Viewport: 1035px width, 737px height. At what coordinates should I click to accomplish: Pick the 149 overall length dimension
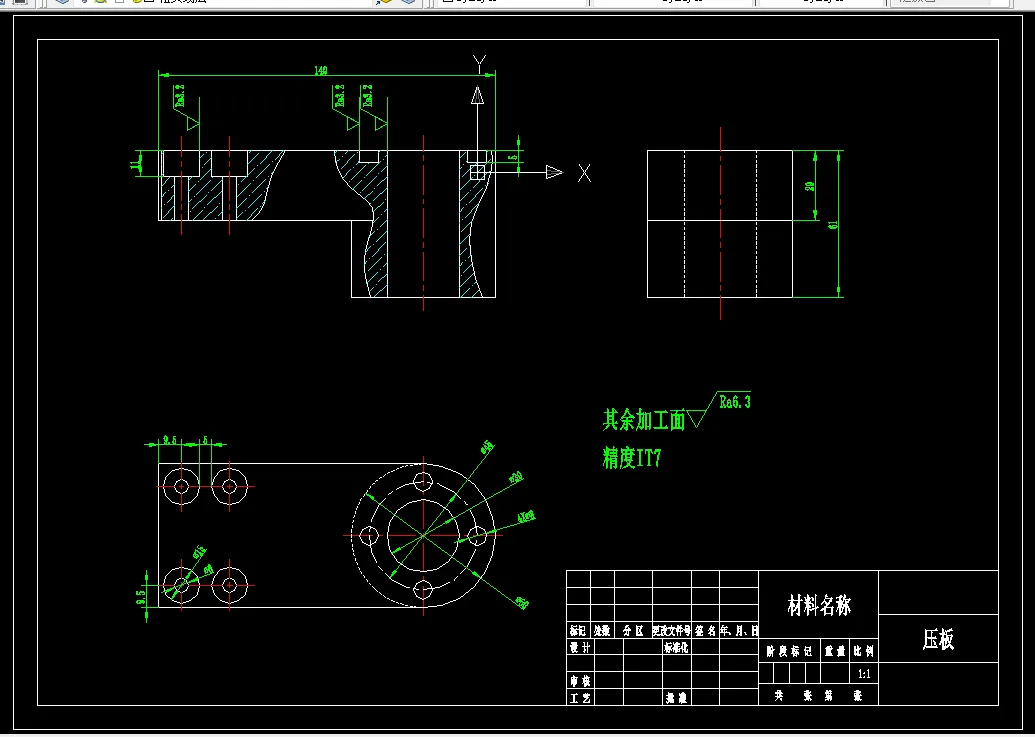tap(321, 71)
